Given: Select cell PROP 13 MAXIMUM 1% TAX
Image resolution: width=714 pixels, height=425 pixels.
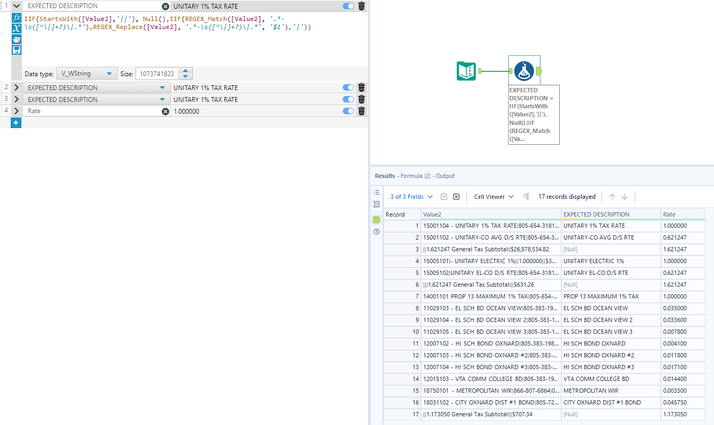Looking at the screenshot, I should click(x=611, y=297).
